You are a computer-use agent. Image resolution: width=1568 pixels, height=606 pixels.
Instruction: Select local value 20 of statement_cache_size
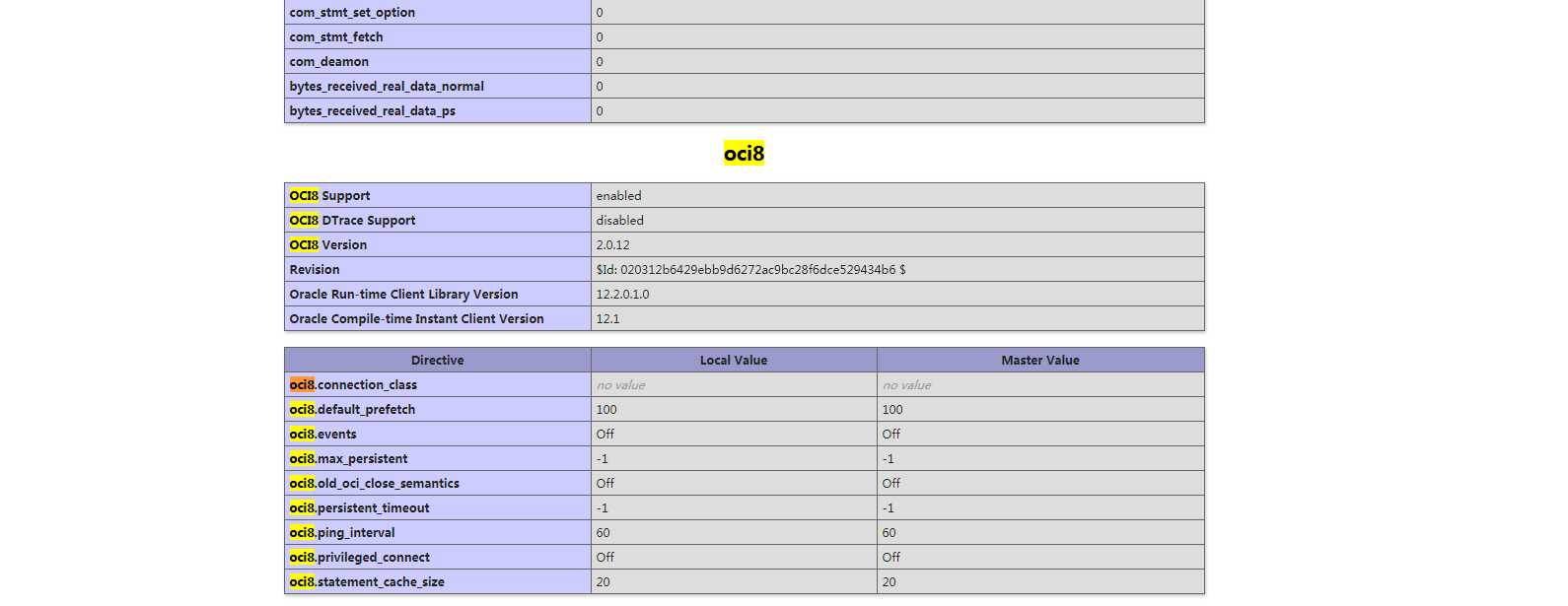click(603, 581)
